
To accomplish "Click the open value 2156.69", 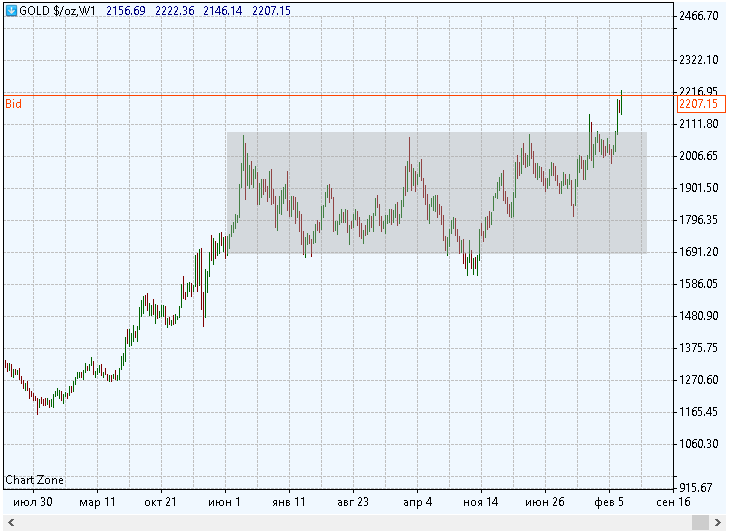I will click(126, 10).
